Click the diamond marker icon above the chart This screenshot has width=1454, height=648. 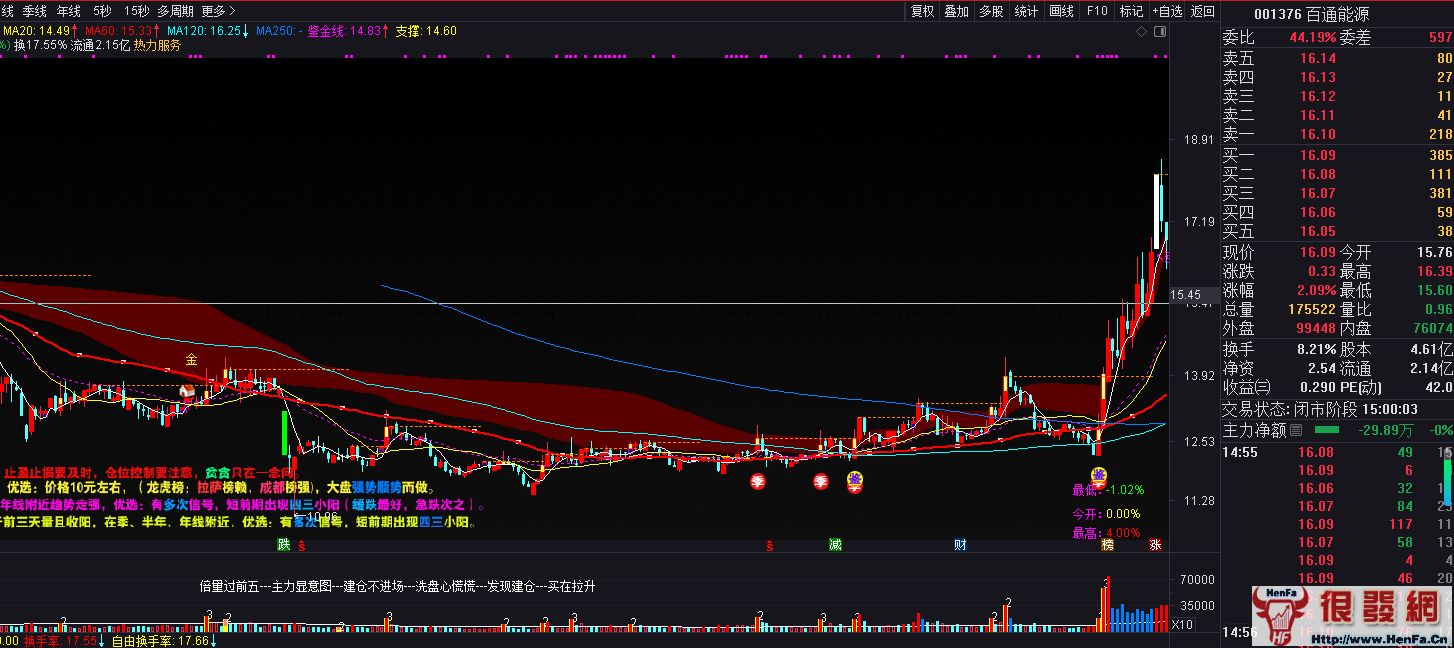(x=1142, y=32)
